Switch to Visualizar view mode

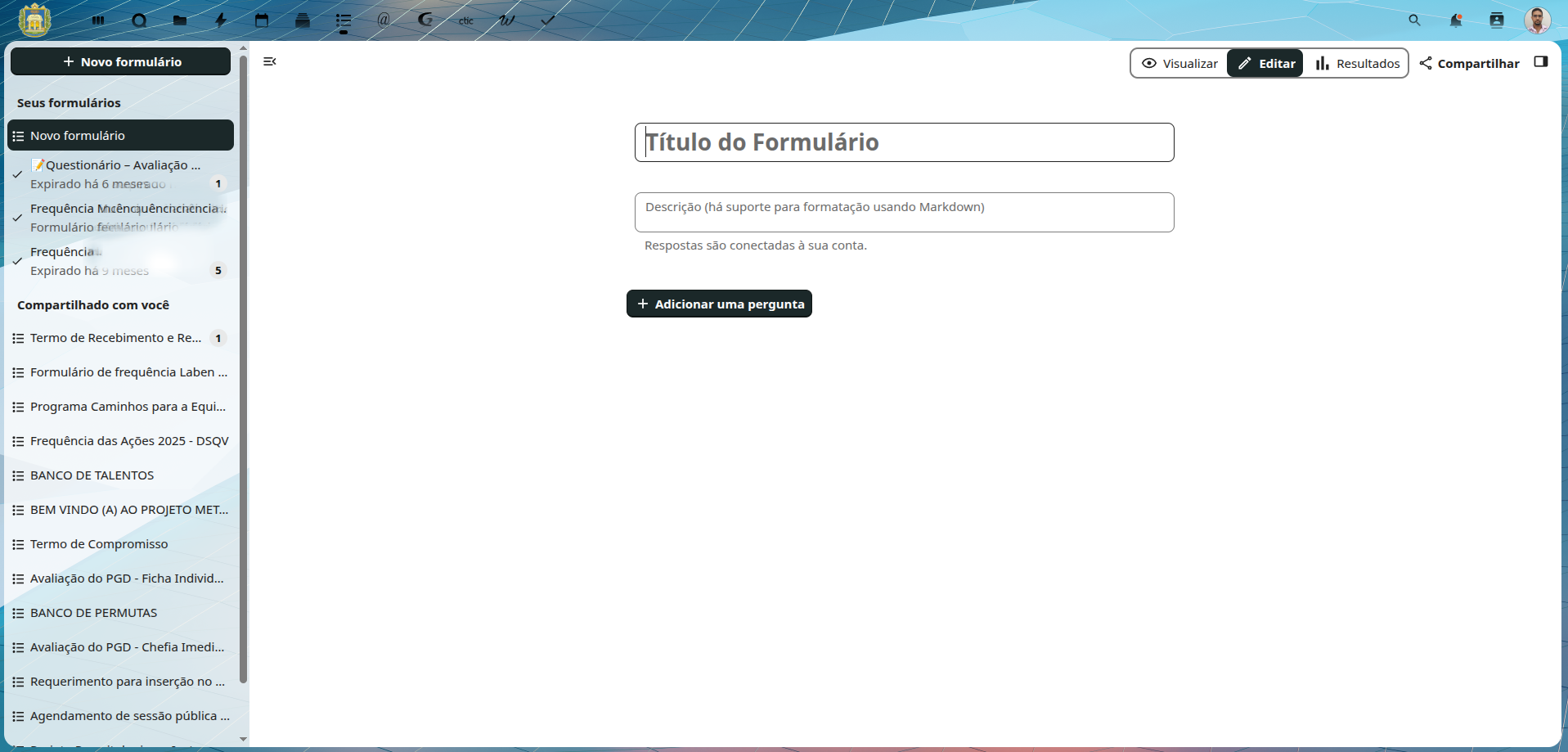coord(1179,63)
